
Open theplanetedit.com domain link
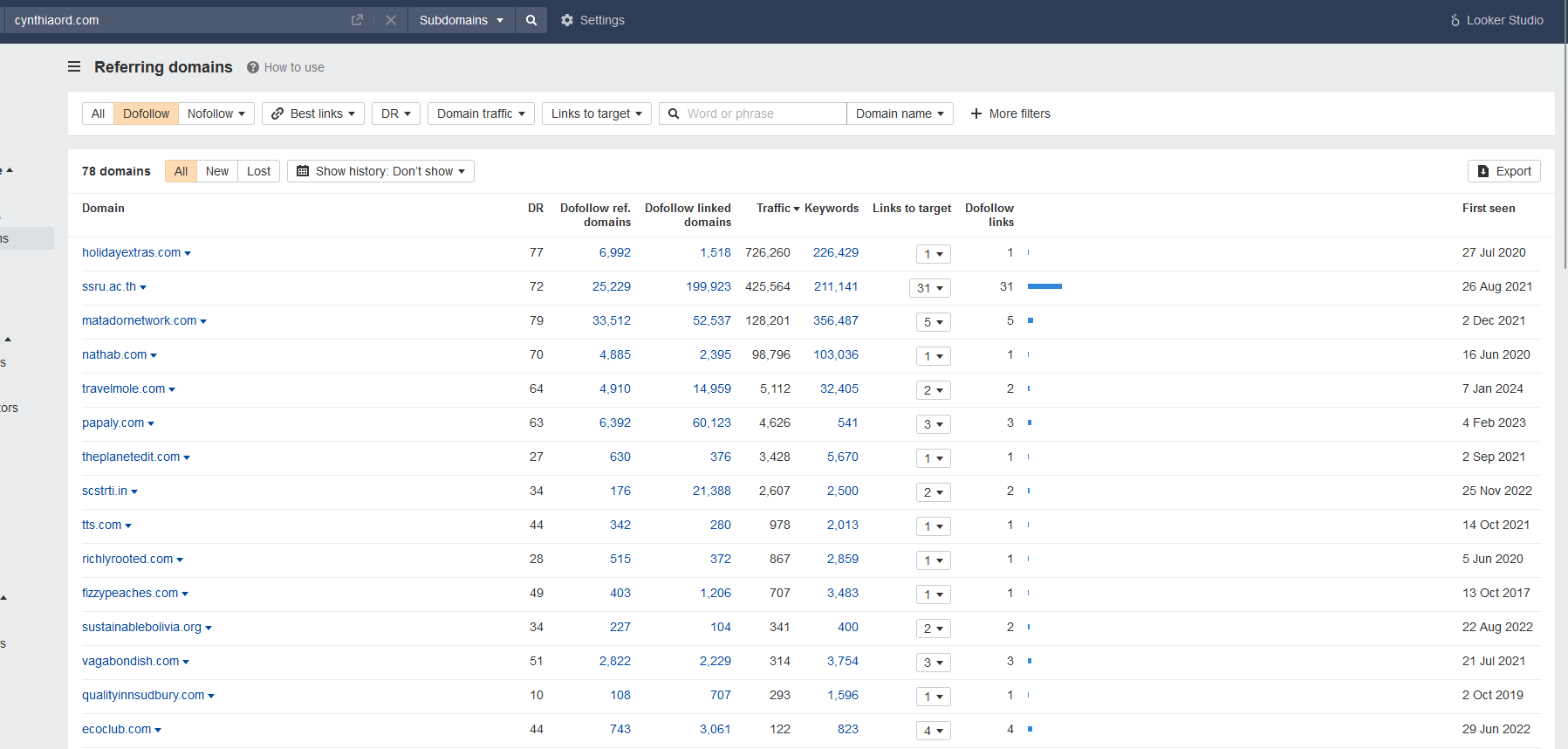(131, 457)
